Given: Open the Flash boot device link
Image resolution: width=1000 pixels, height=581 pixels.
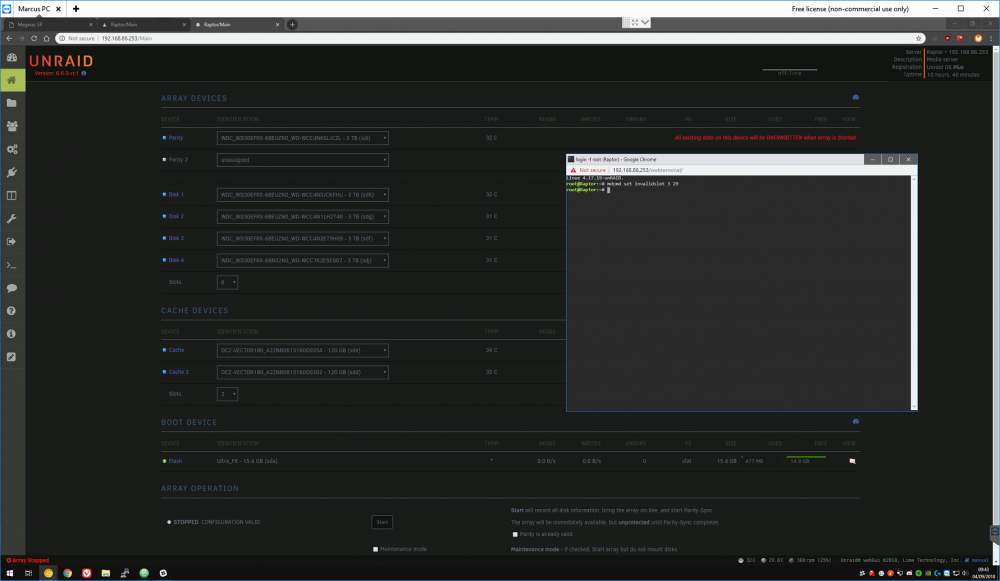Looking at the screenshot, I should pos(175,461).
